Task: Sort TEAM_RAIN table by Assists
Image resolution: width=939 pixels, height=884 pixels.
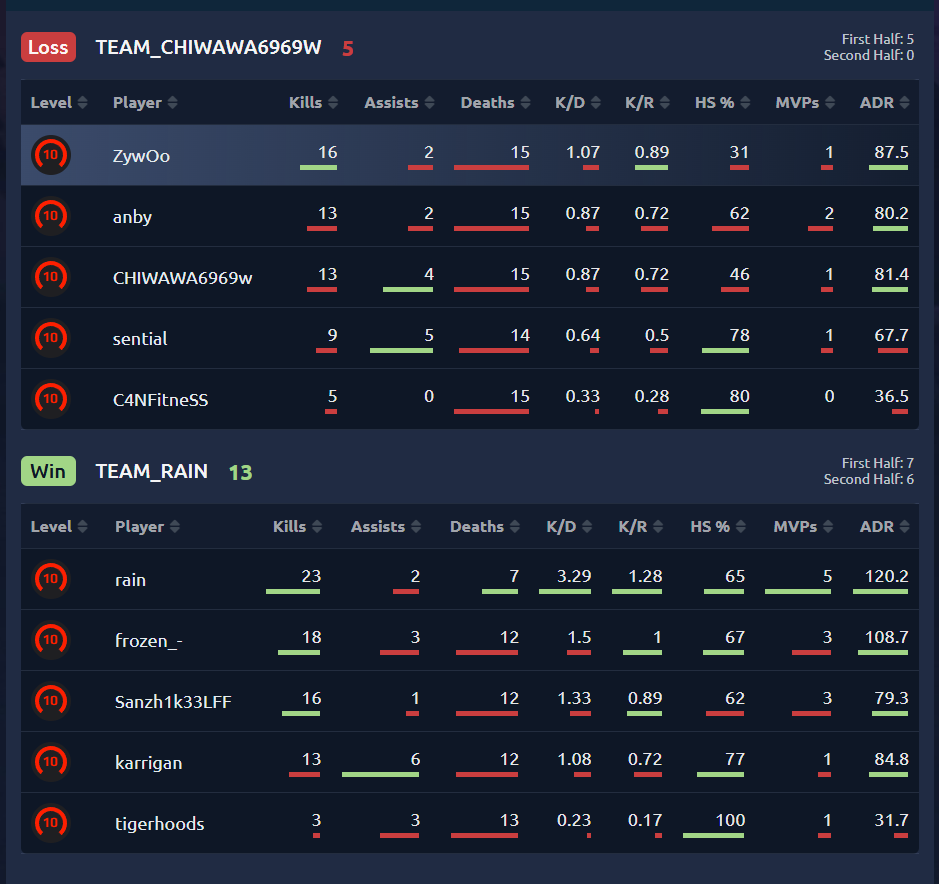Action: click(x=386, y=526)
